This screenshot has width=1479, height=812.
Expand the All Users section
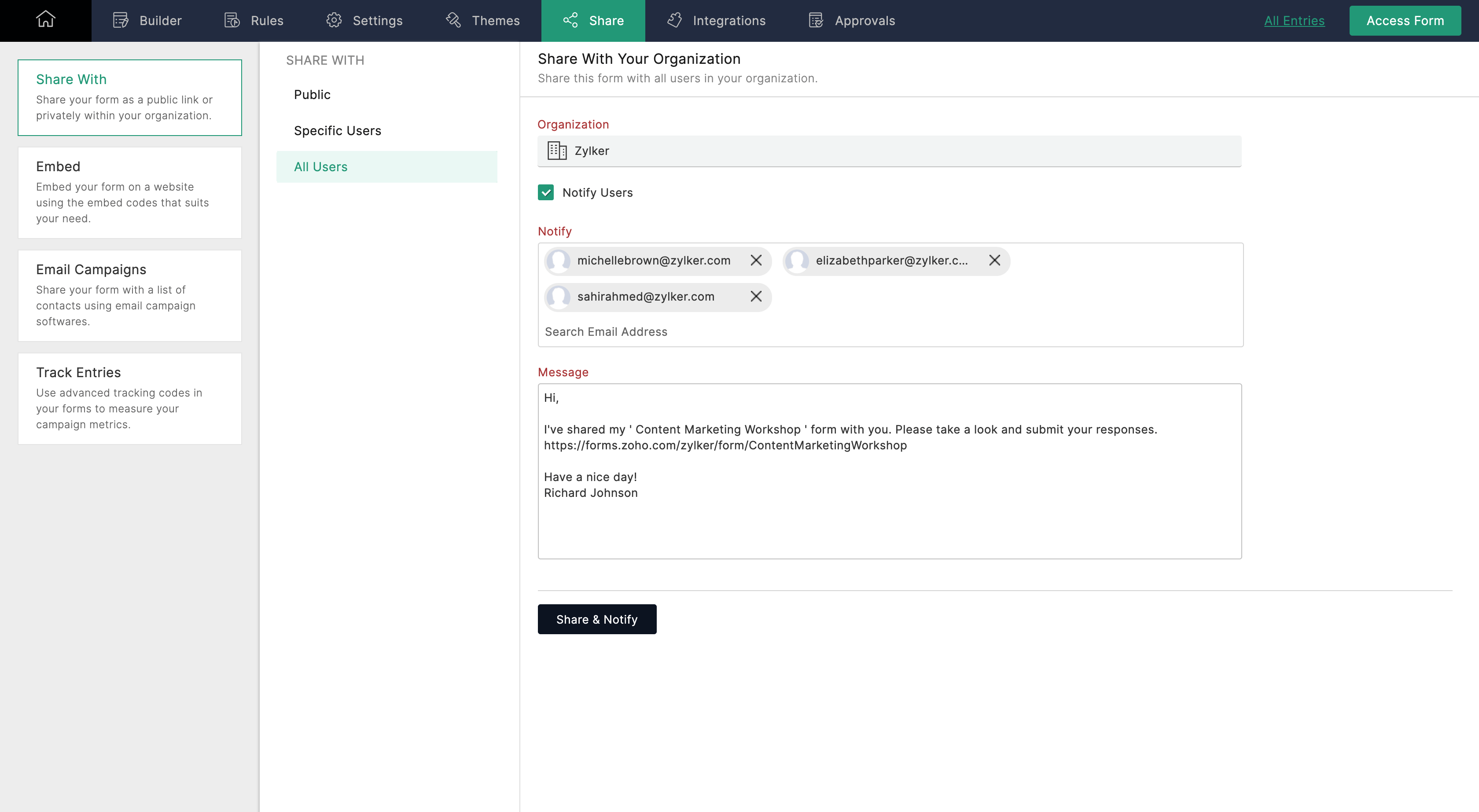[x=320, y=166]
